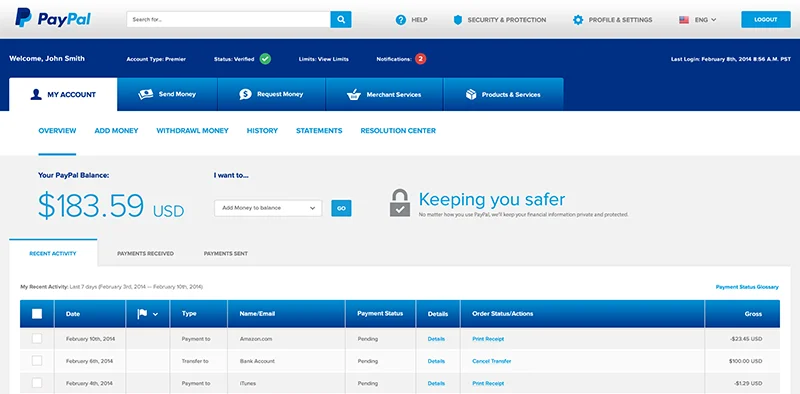Click the Logout button
The image size is (800, 394).
(x=766, y=19)
